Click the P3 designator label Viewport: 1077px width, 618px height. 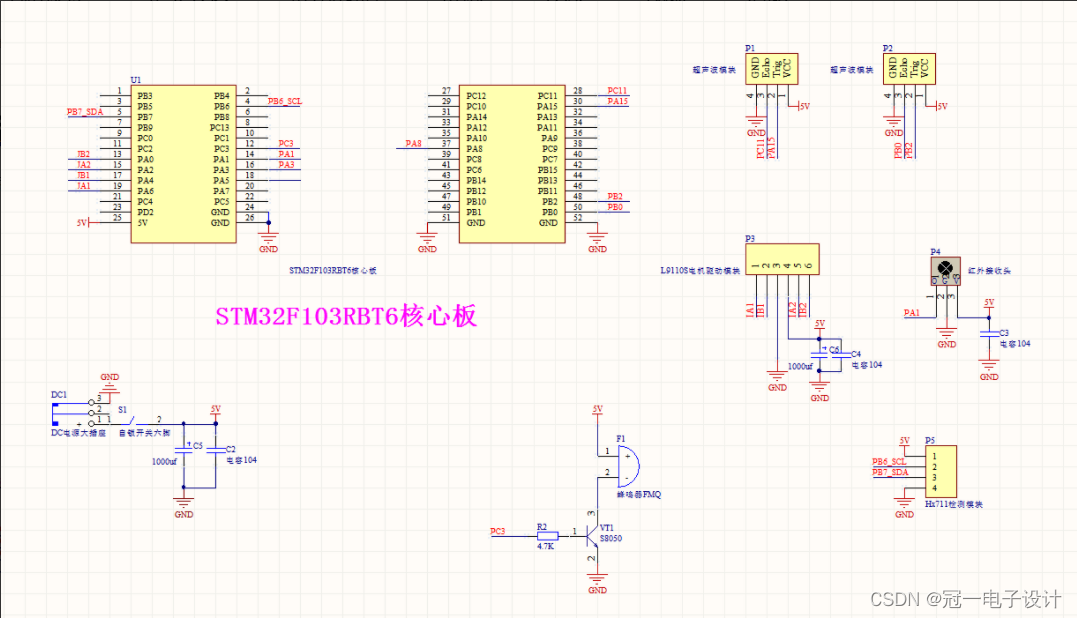750,239
